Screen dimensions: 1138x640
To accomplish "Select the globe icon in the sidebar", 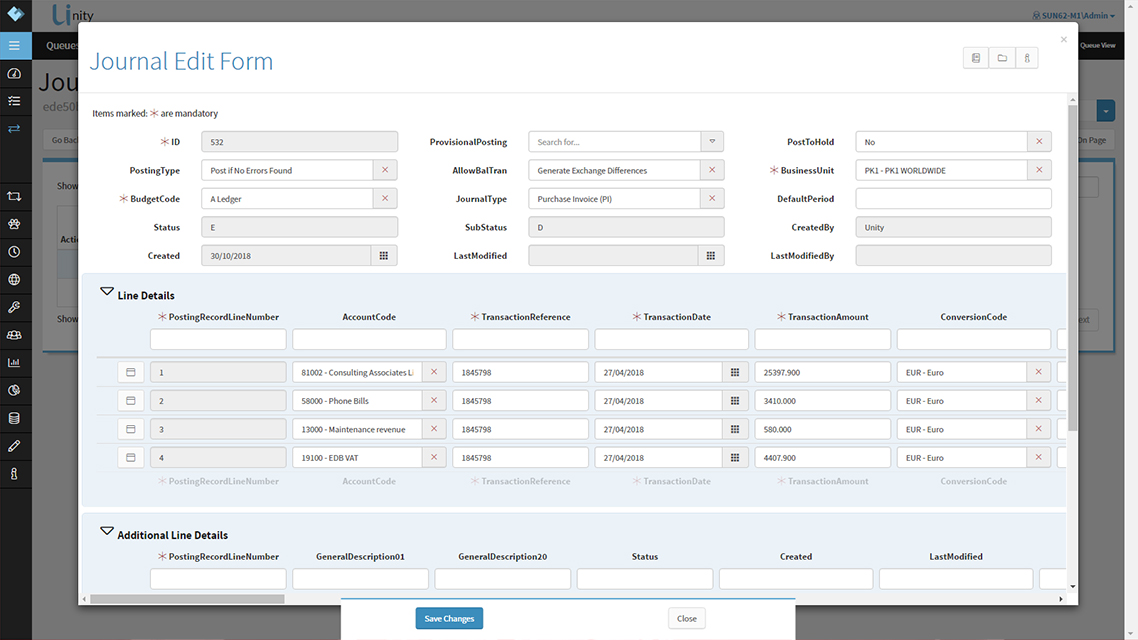I will click(14, 279).
